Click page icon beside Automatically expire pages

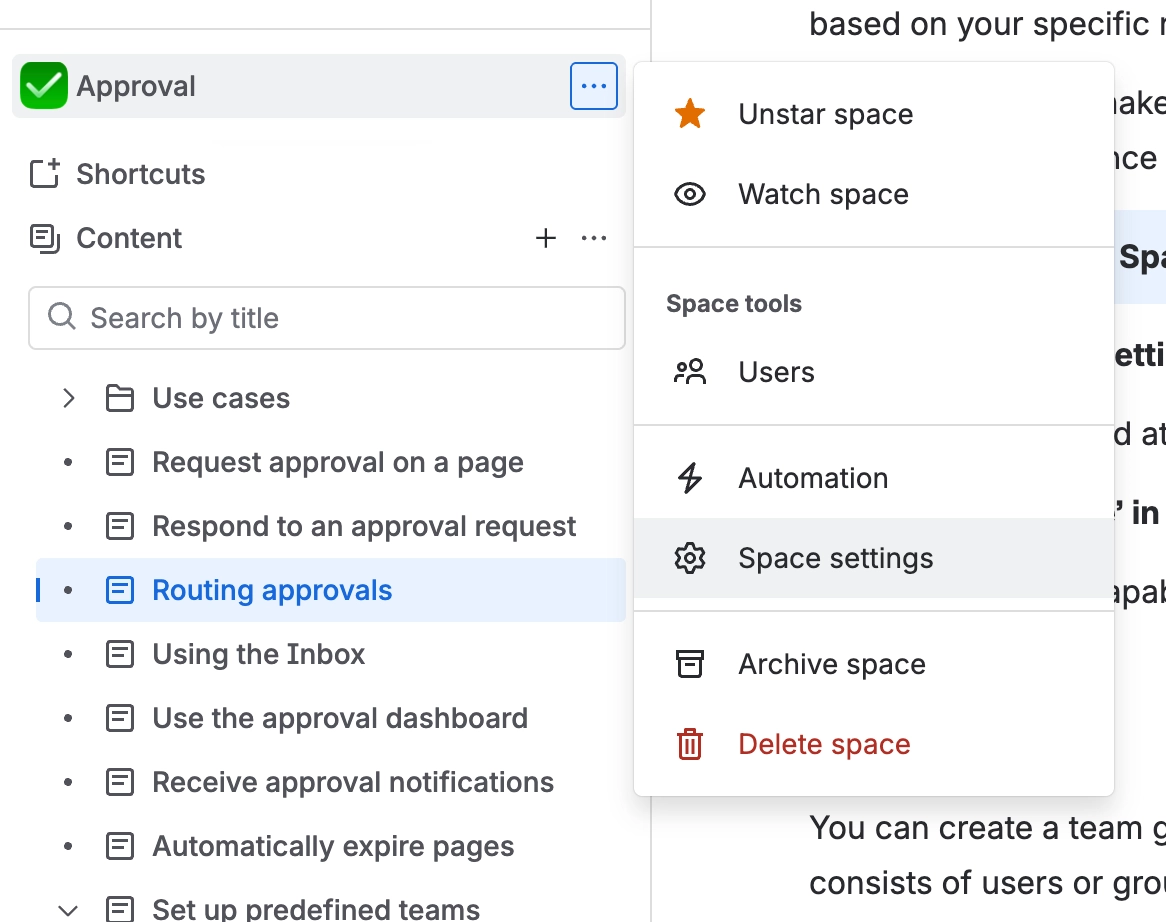tap(120, 846)
